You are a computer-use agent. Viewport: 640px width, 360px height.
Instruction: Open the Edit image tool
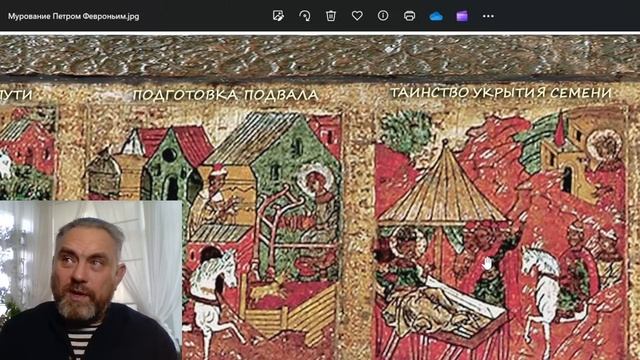tap(278, 16)
